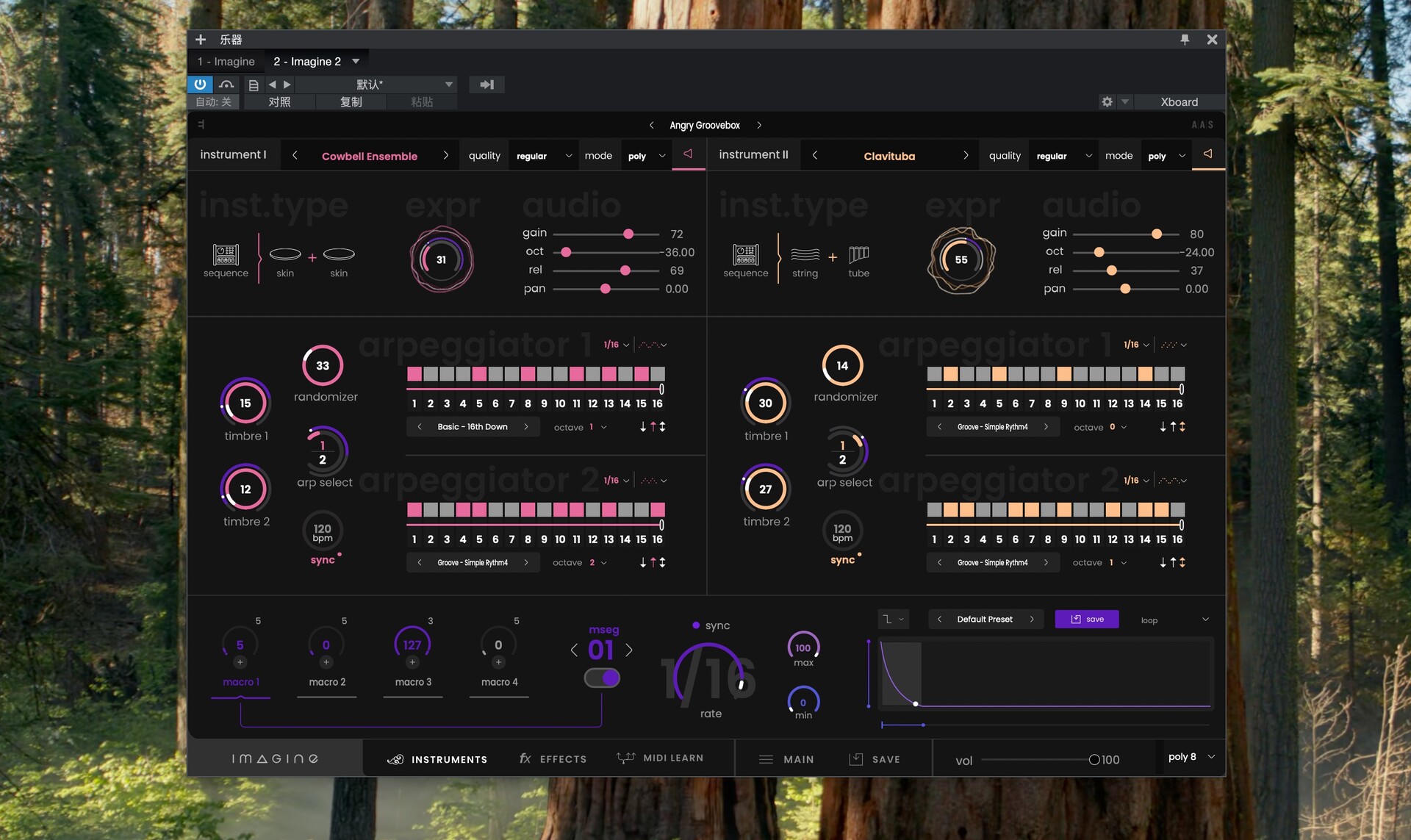Open the plugin settings gear icon
Image resolution: width=1411 pixels, height=840 pixels.
click(x=1107, y=102)
